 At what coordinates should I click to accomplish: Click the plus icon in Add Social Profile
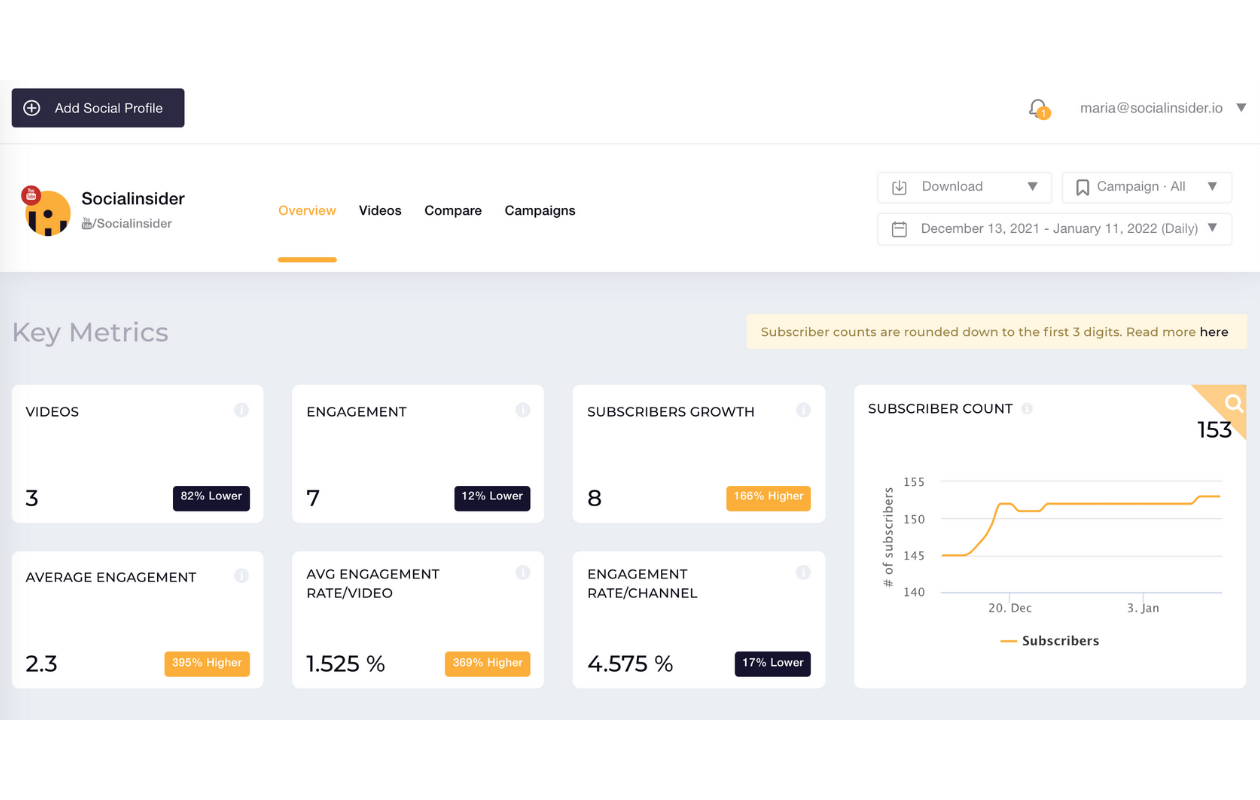pos(32,108)
